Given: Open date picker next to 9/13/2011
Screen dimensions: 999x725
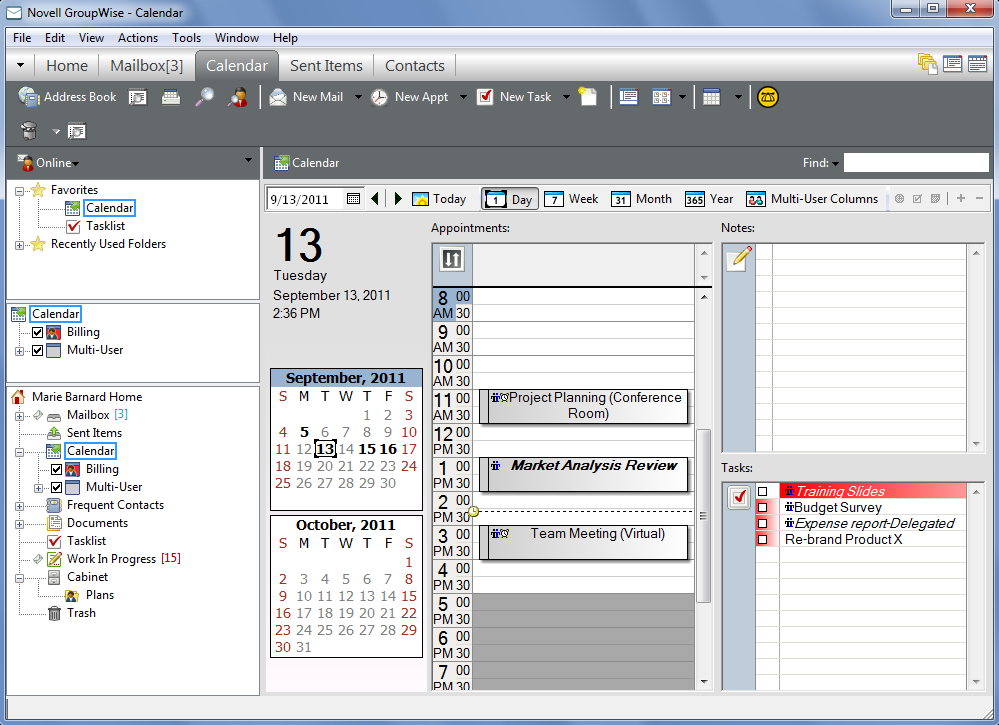Looking at the screenshot, I should point(353,199).
